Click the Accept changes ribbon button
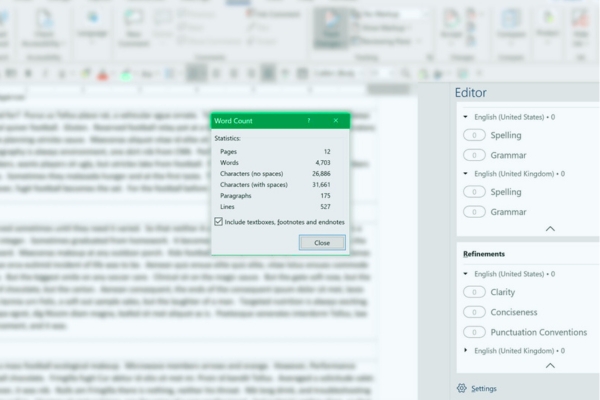Image resolution: width=600 pixels, height=400 pixels. 452,26
